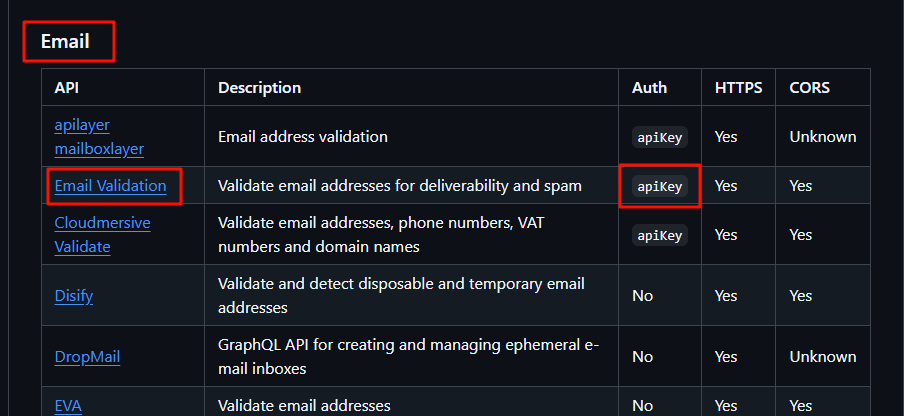The image size is (904, 416).
Task: Click the API column header
Action: coord(67,88)
